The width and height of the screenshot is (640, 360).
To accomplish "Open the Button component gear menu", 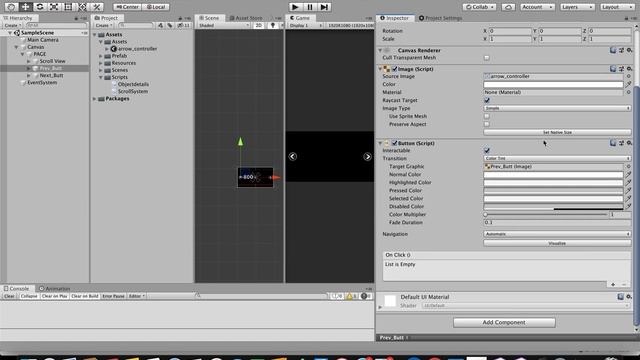I will 629,143.
